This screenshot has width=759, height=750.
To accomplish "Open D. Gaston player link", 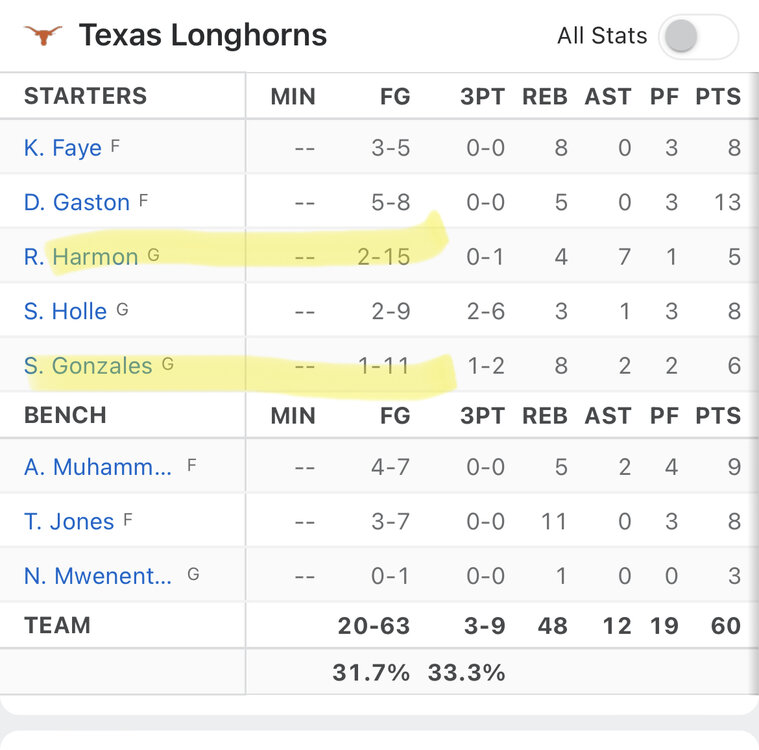I will coord(77,202).
